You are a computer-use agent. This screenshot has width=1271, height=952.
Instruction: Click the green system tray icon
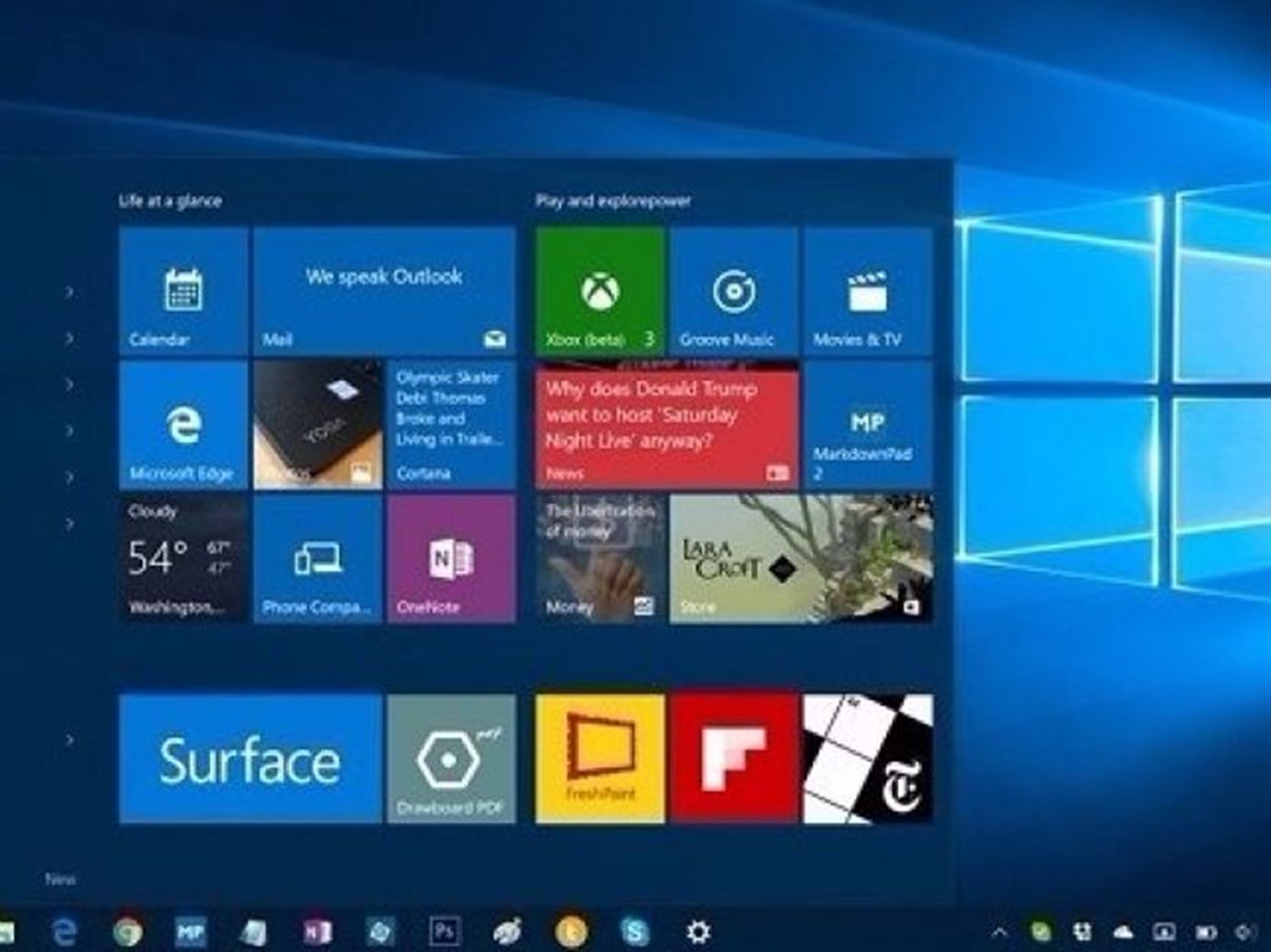1041,932
